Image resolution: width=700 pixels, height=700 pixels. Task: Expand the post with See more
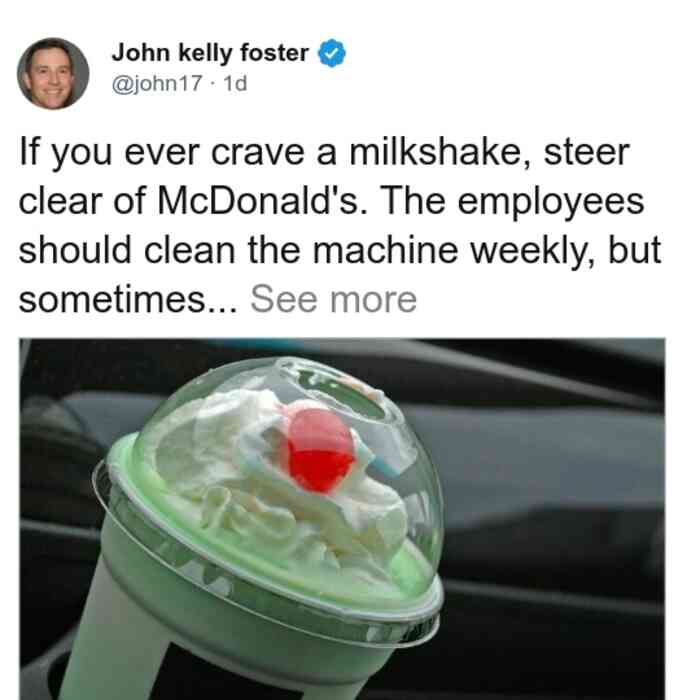333,299
